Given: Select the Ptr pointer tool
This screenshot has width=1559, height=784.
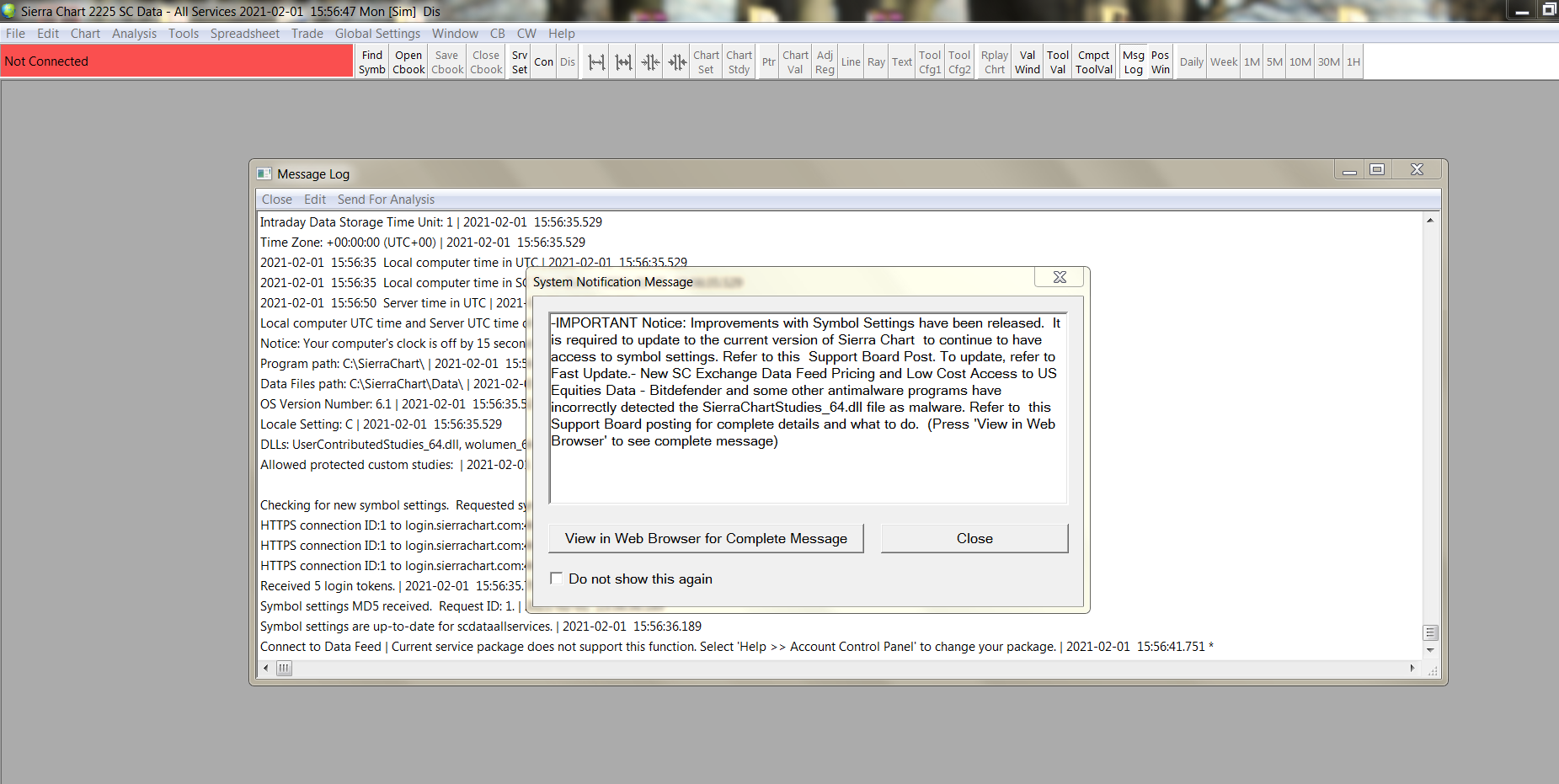Looking at the screenshot, I should [x=769, y=62].
